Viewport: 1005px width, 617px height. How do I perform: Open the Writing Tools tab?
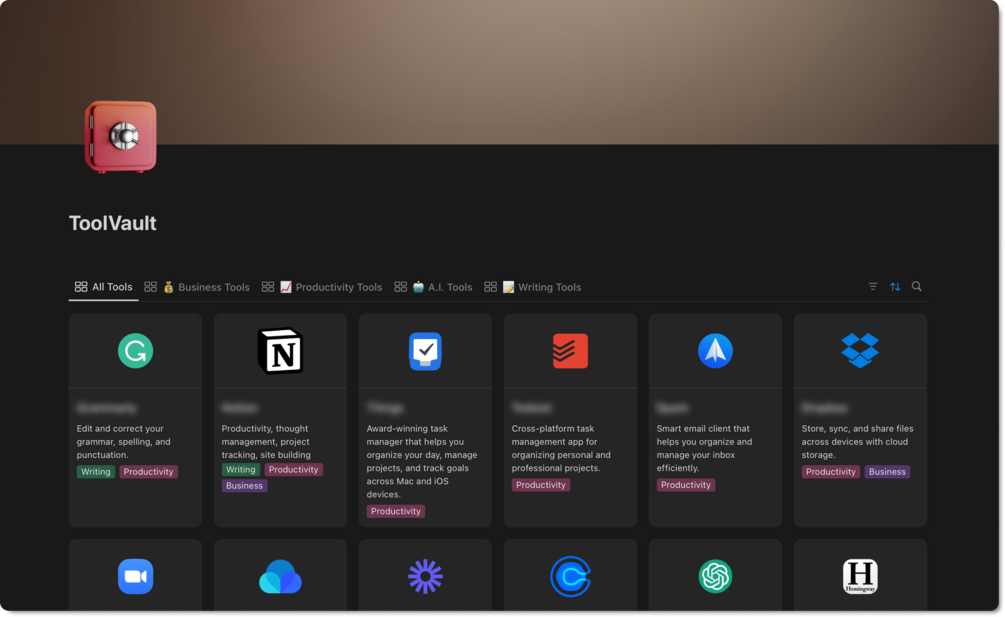click(533, 287)
